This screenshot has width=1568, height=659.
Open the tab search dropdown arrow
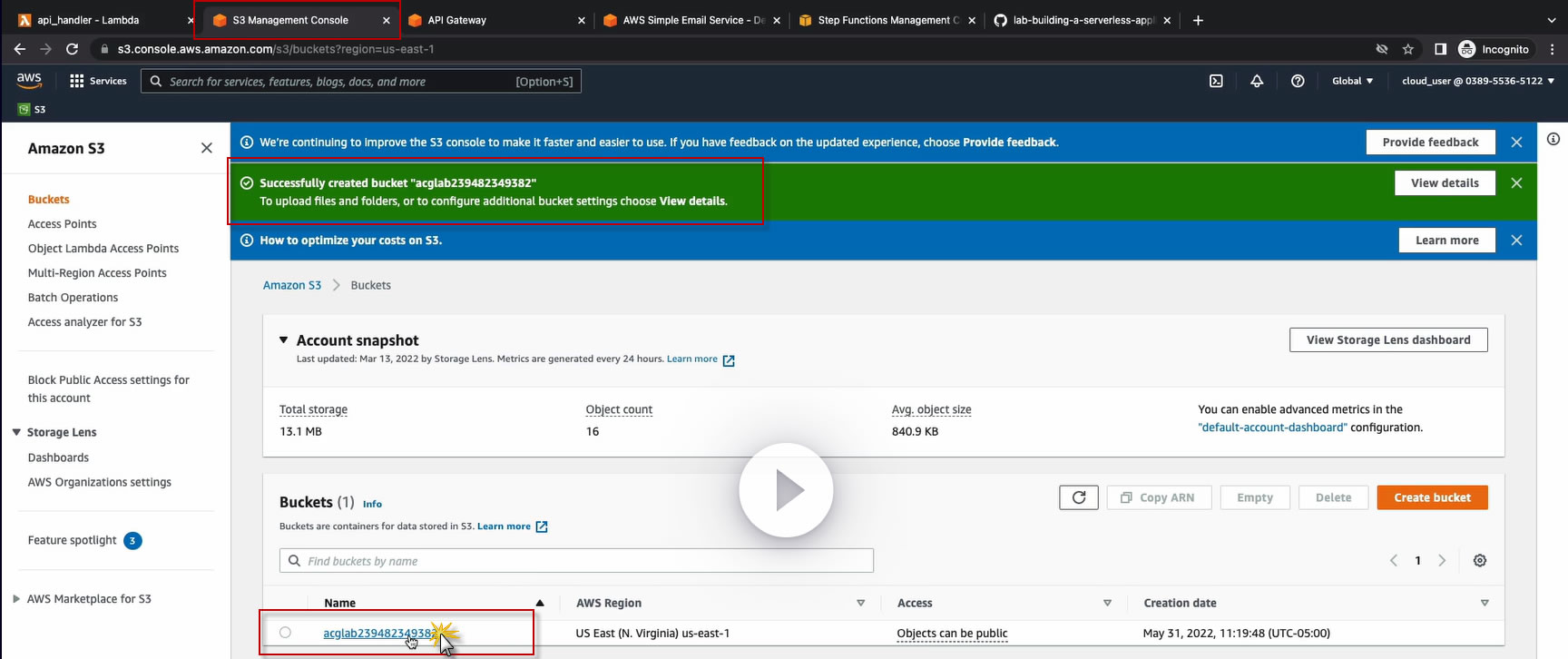1551,20
